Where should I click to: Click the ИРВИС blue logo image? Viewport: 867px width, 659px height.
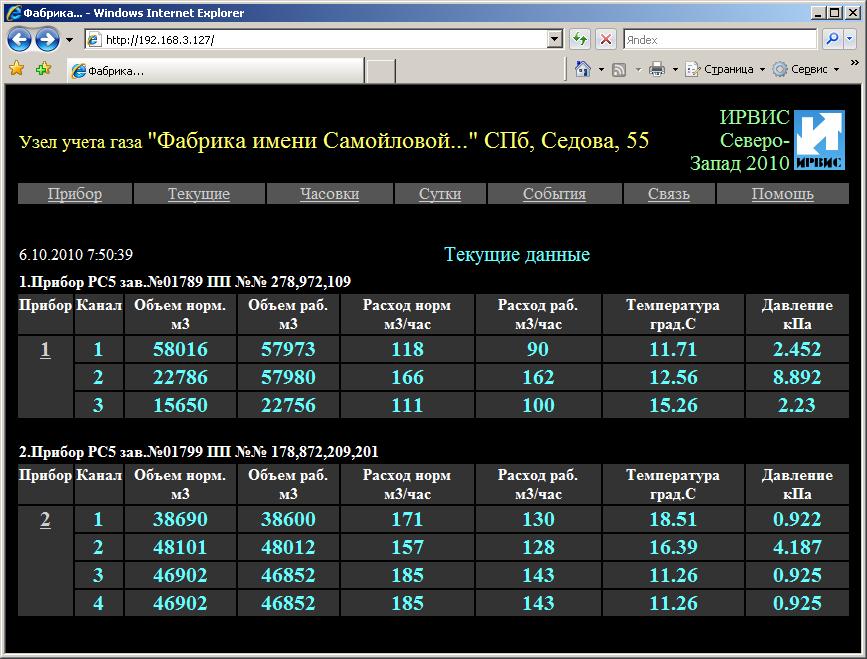[819, 140]
